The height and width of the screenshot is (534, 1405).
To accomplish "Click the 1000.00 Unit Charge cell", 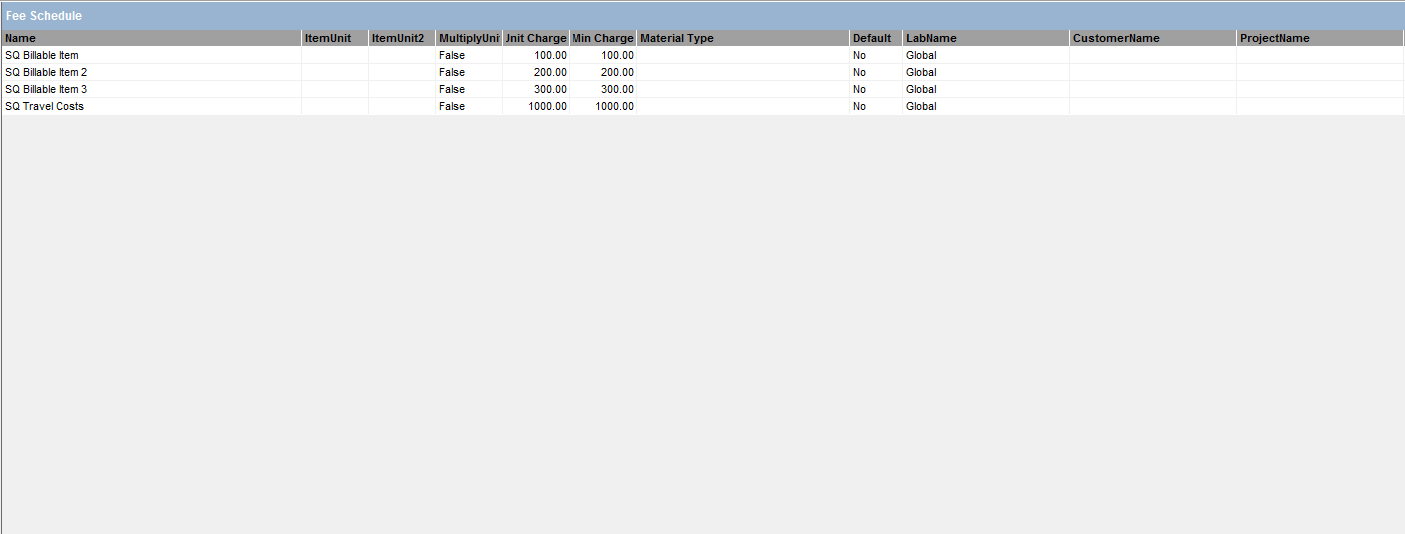I will 547,106.
